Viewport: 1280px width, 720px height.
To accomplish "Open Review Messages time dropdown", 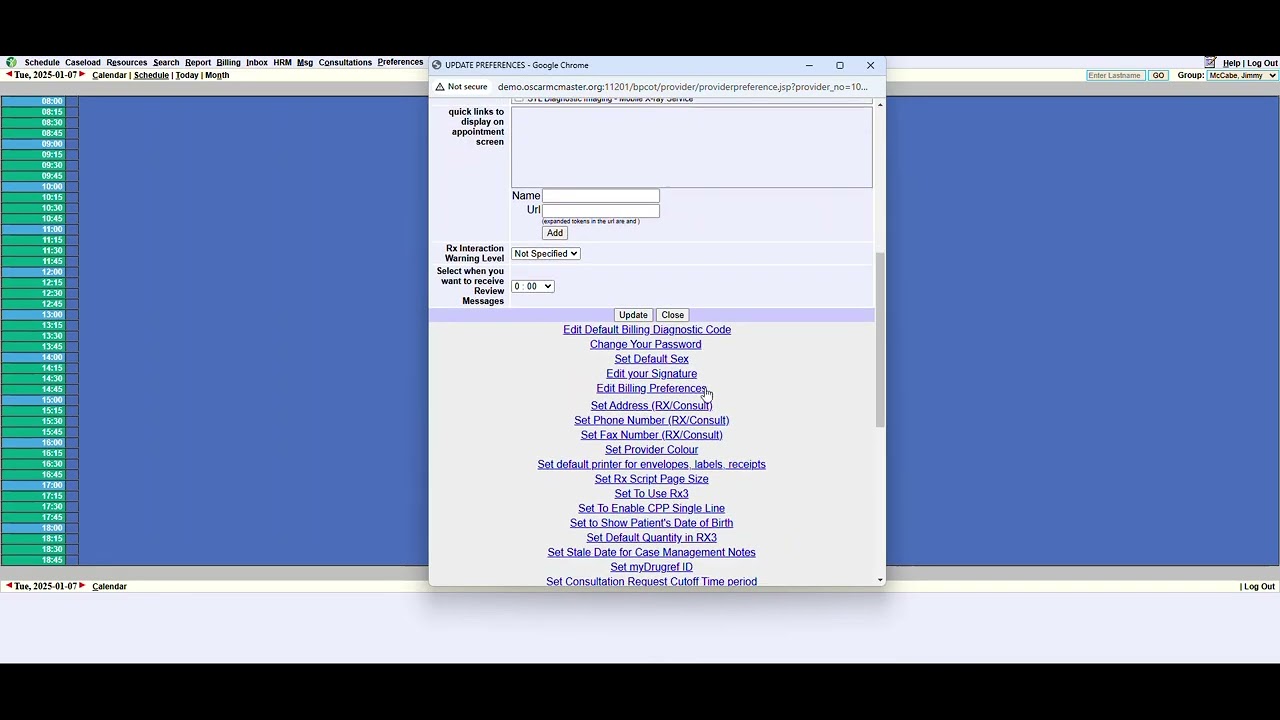I will coord(532,287).
